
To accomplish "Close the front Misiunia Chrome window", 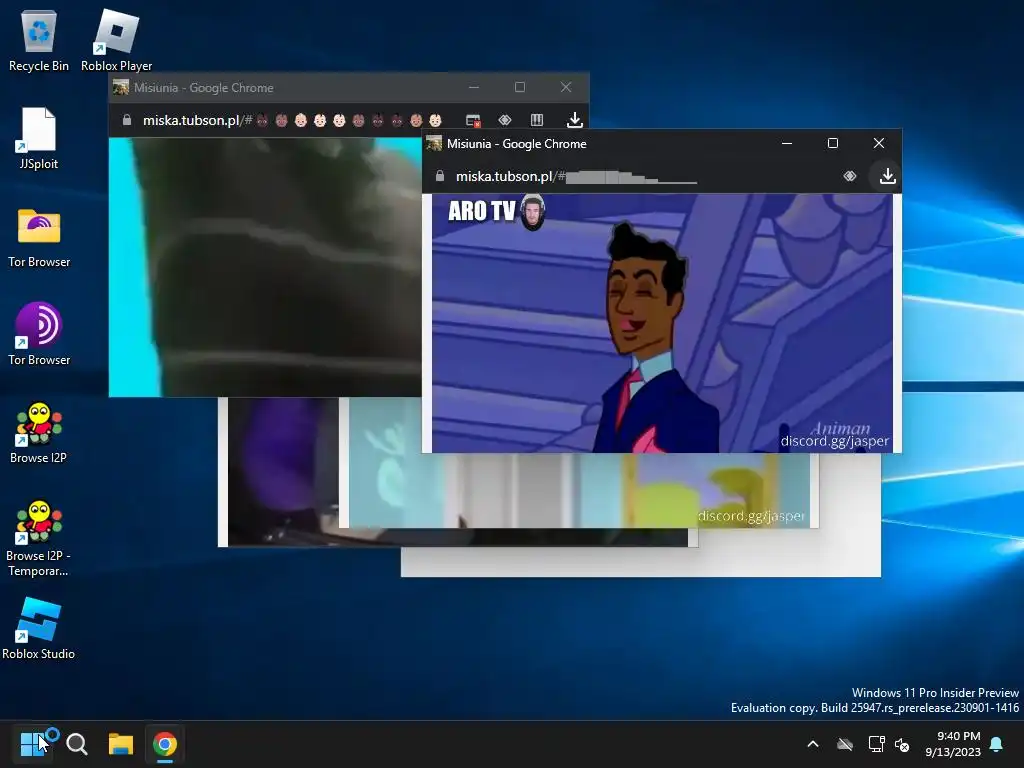I will click(x=879, y=143).
